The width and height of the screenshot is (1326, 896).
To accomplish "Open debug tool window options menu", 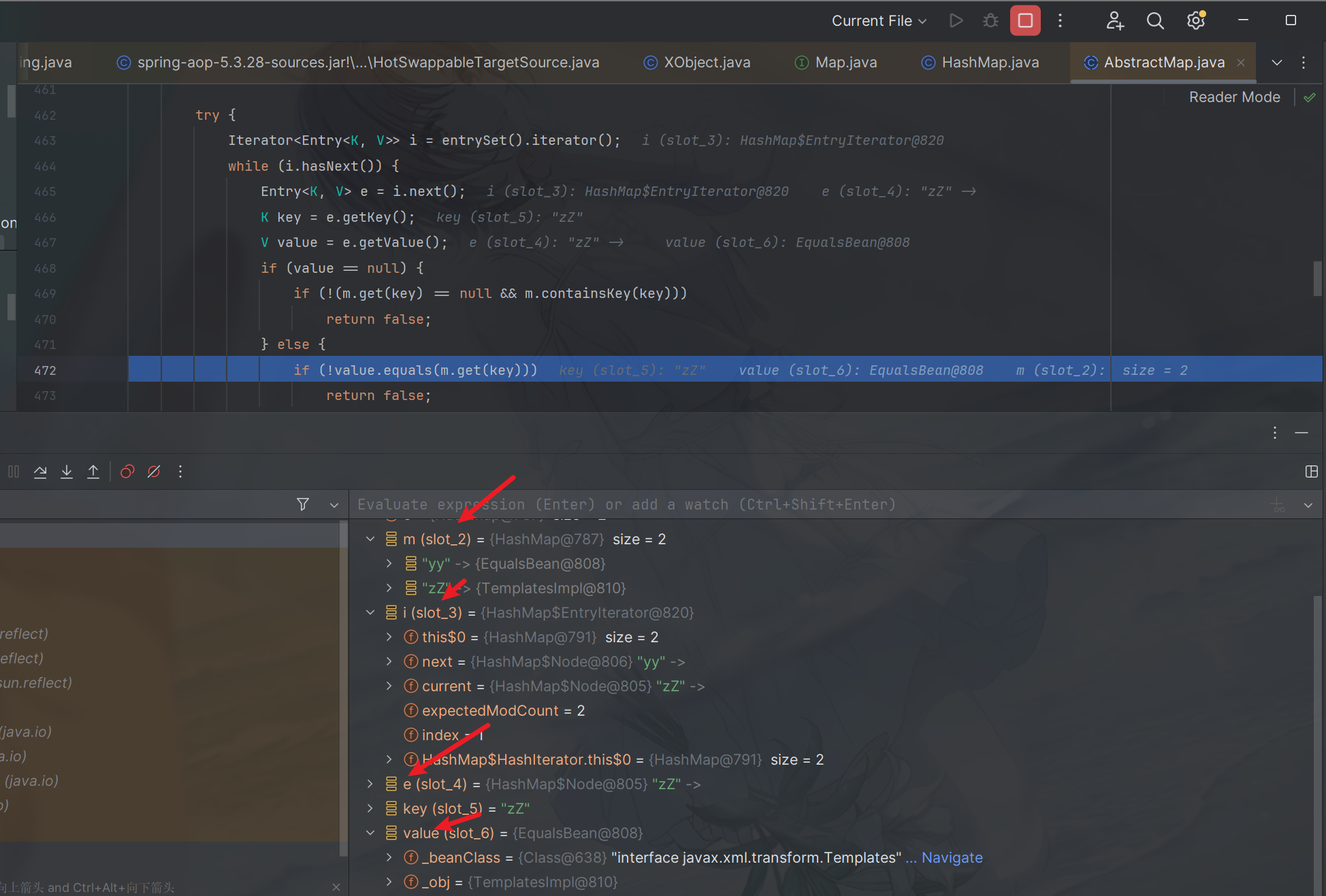I will (1275, 433).
